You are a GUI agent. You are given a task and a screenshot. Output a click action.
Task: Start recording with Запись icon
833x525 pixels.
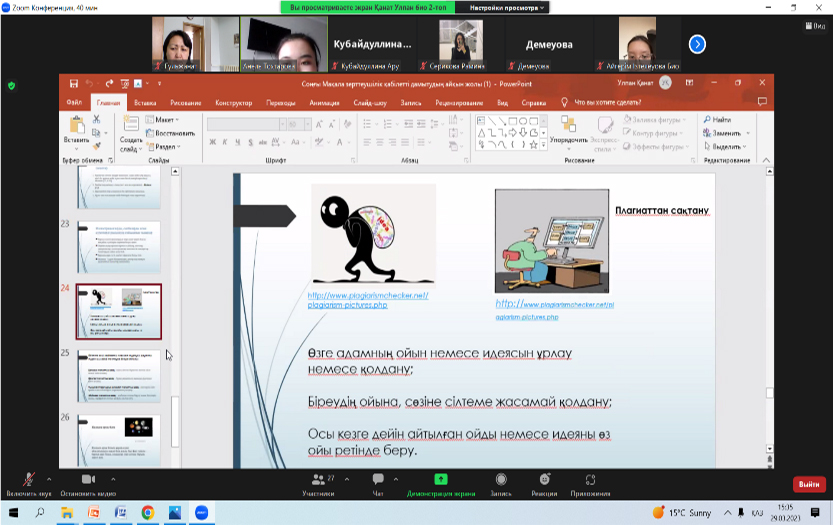coord(499,480)
